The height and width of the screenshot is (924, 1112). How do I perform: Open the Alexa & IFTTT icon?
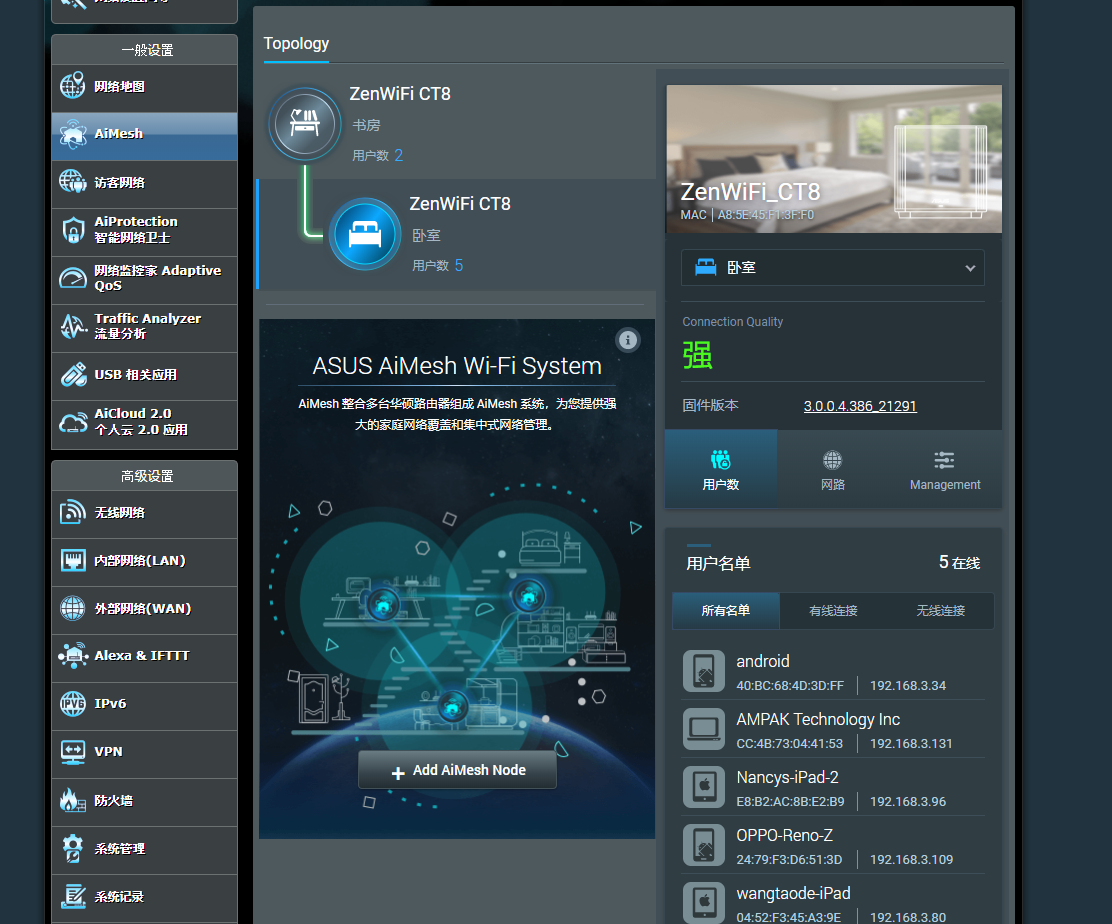click(72, 655)
